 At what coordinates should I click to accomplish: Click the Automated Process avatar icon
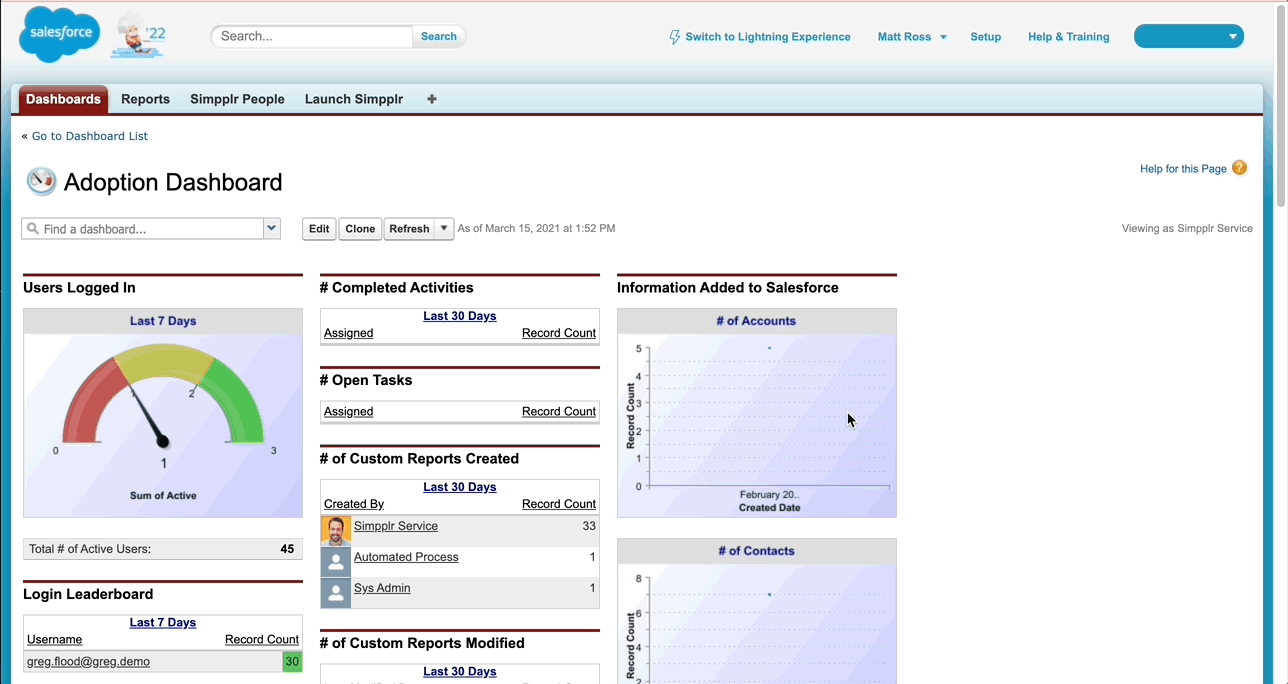click(x=335, y=561)
